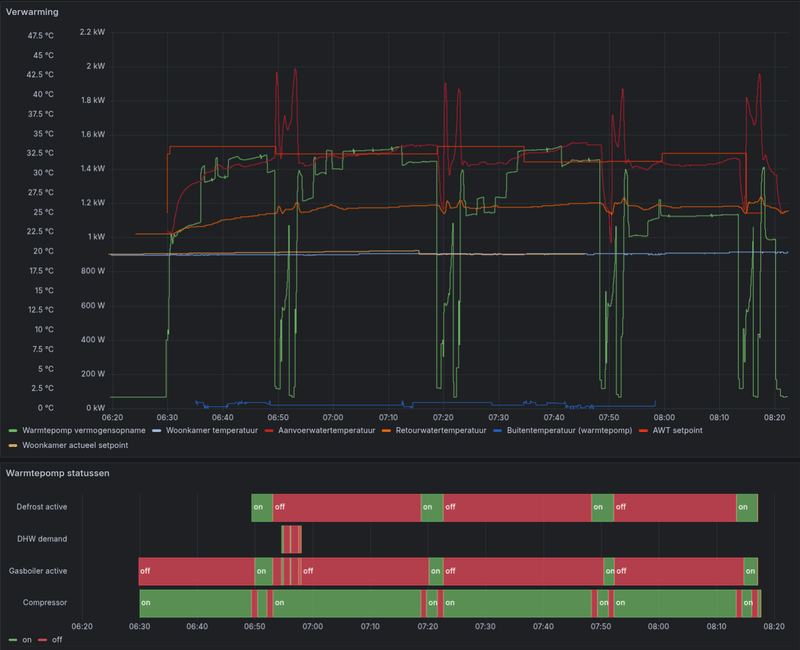
Task: Click the DHW demand status bar segment
Action: coord(291,539)
